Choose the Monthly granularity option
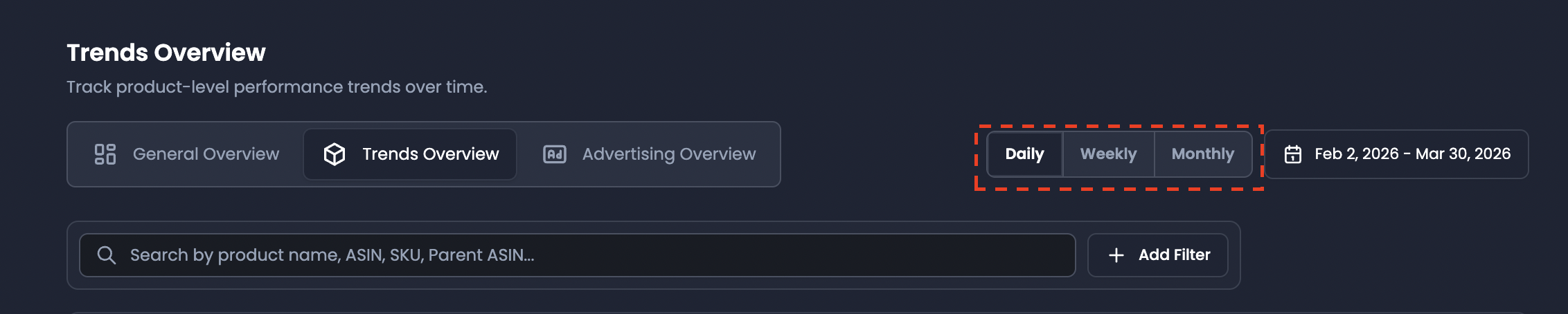1568x314 pixels. click(1203, 154)
